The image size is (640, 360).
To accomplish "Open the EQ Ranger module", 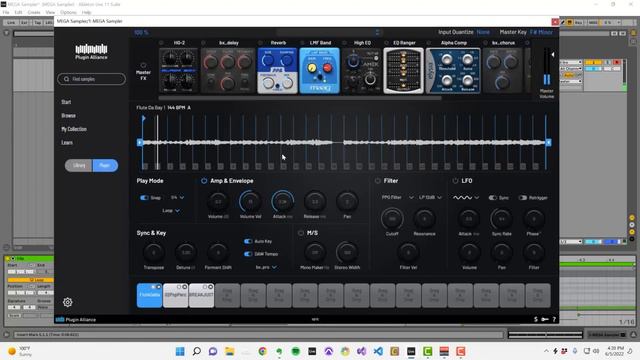I will coord(403,71).
